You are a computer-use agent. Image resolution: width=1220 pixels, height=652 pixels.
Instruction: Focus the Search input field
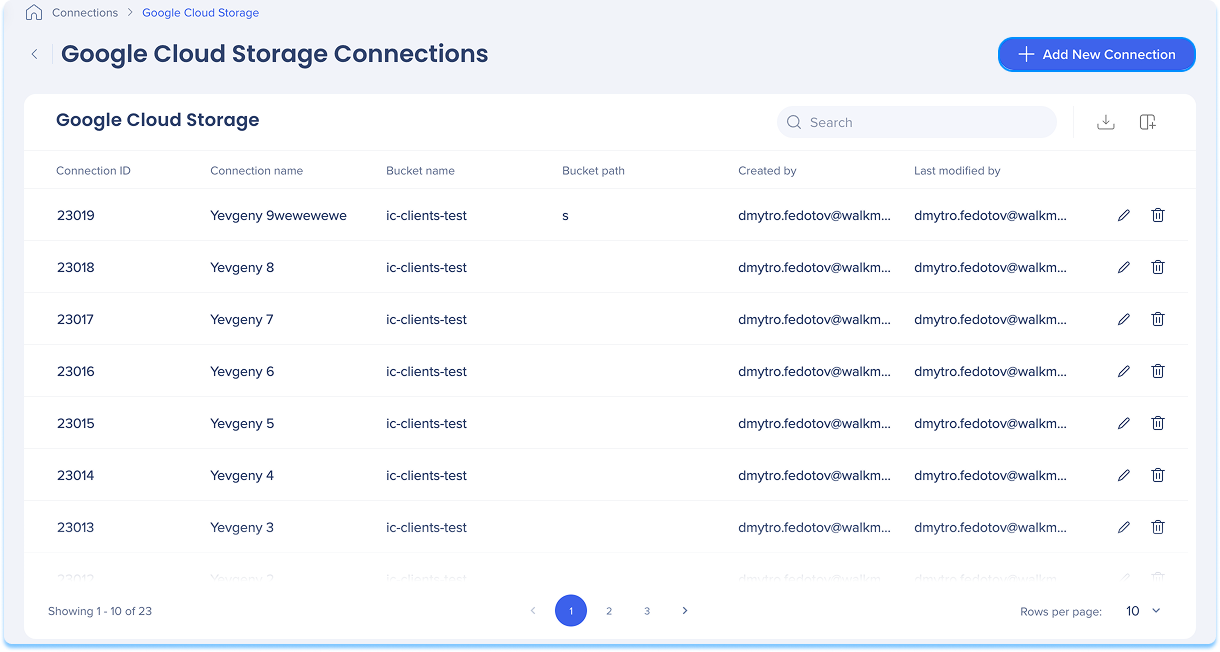pos(917,122)
